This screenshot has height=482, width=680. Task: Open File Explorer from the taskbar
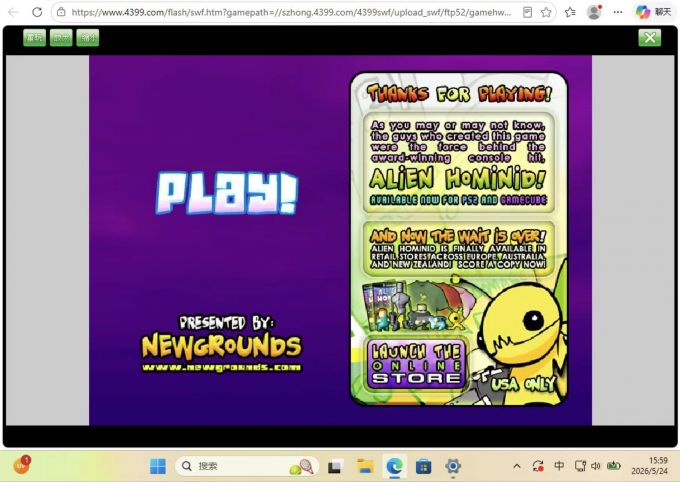tap(365, 466)
